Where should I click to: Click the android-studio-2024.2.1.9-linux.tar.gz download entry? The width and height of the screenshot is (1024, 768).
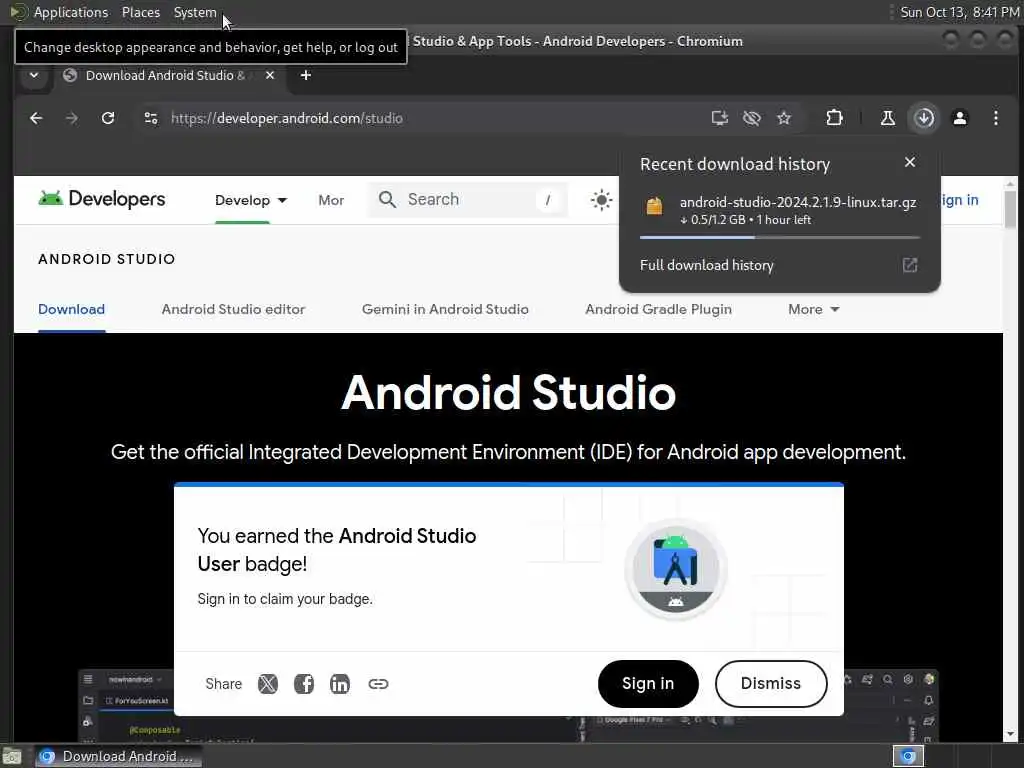pos(780,211)
